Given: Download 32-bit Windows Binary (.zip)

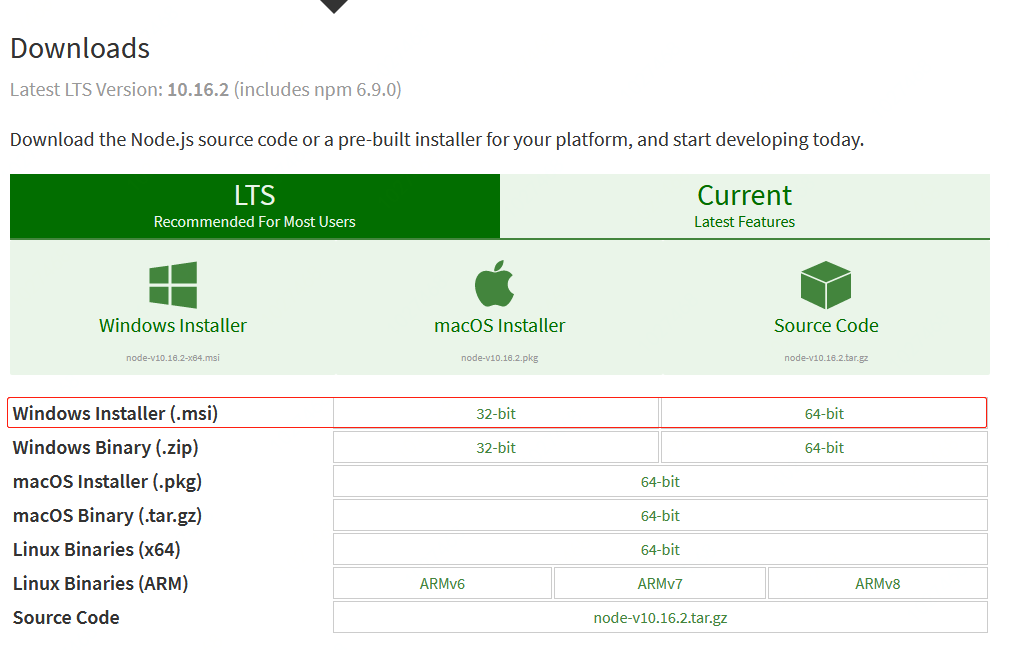Looking at the screenshot, I should pyautogui.click(x=495, y=447).
